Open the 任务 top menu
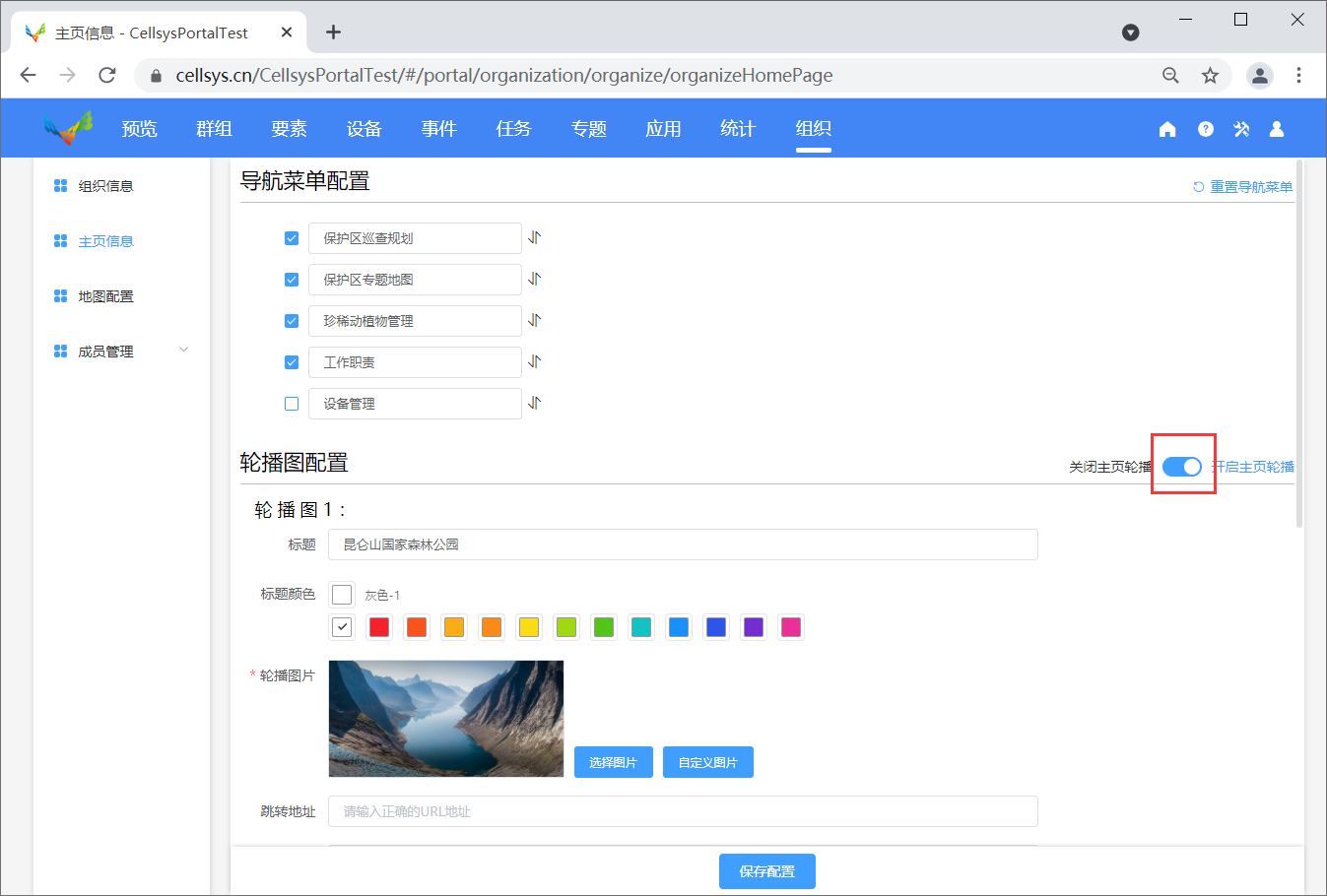This screenshot has width=1327, height=896. click(x=513, y=129)
